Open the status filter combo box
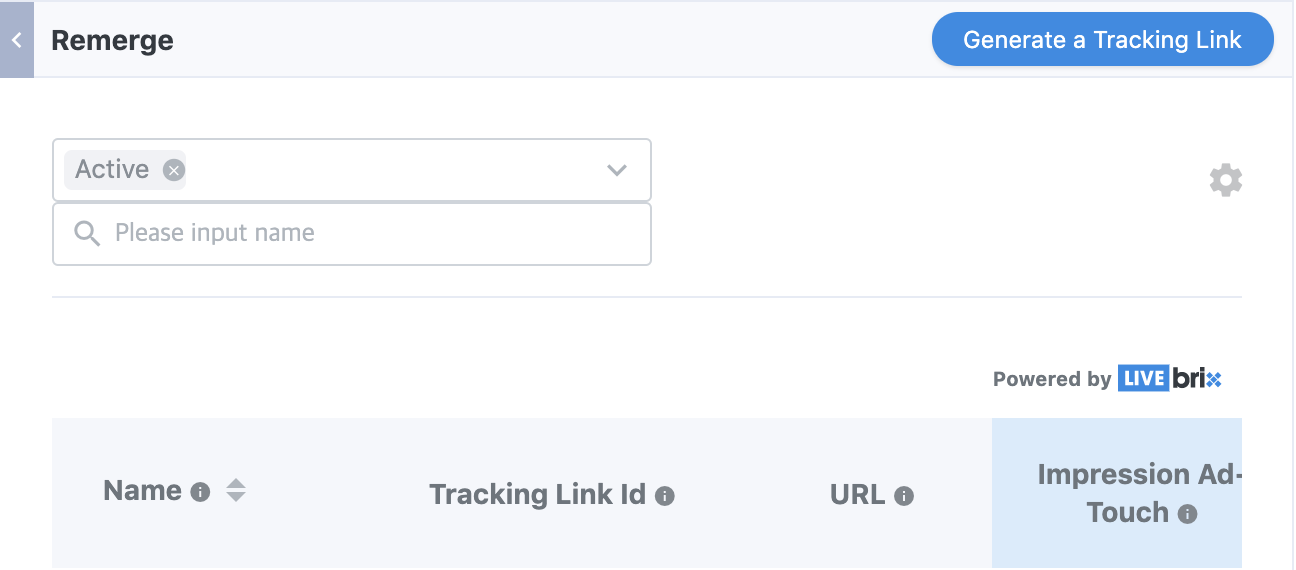This screenshot has height=570, width=1296. click(352, 170)
